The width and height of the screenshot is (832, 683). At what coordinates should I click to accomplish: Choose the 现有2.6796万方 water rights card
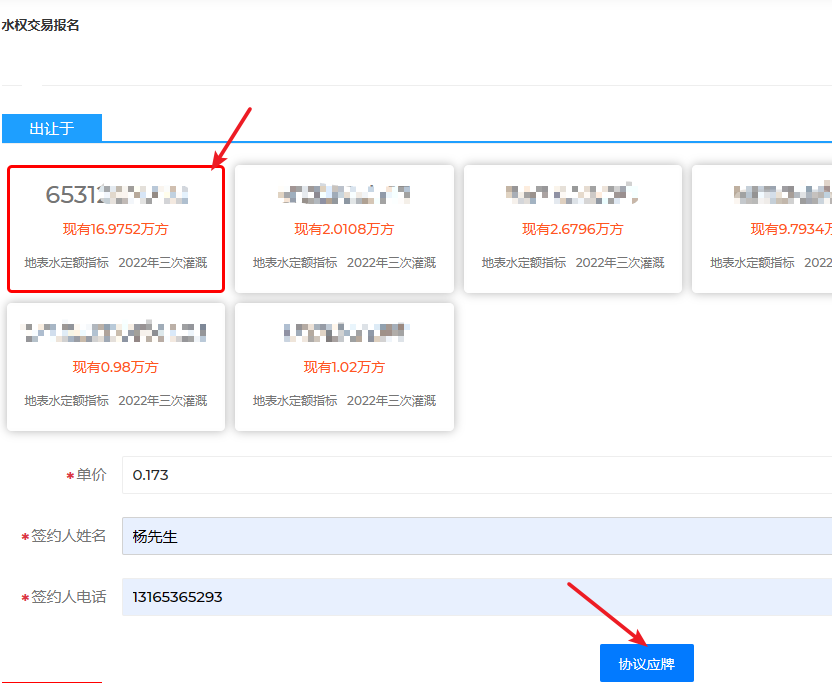coord(572,229)
